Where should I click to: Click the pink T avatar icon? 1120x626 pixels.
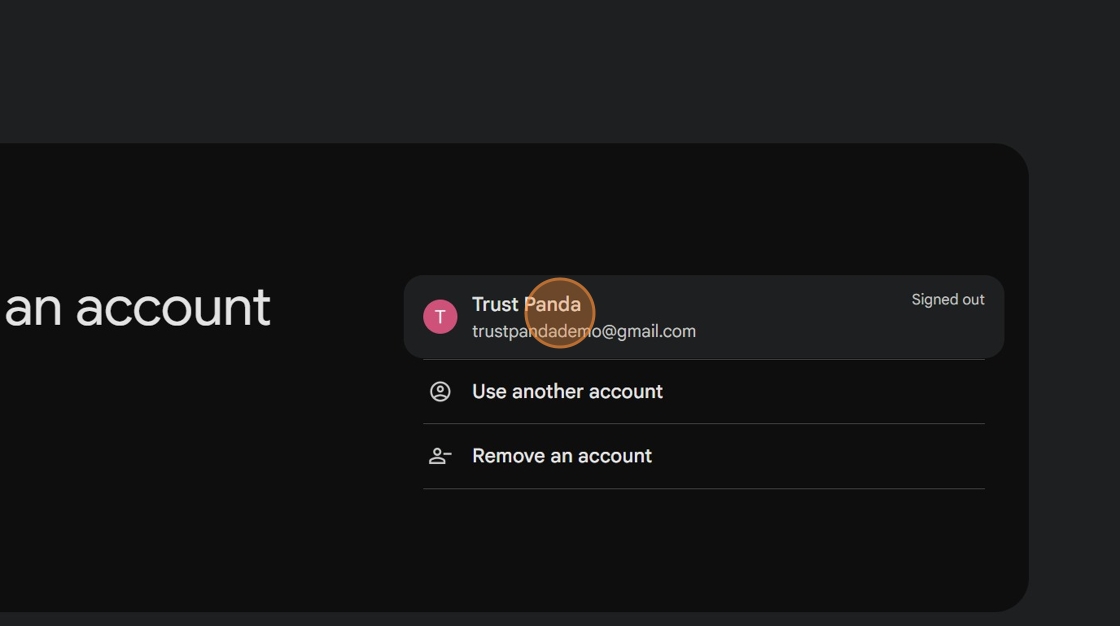pos(440,317)
